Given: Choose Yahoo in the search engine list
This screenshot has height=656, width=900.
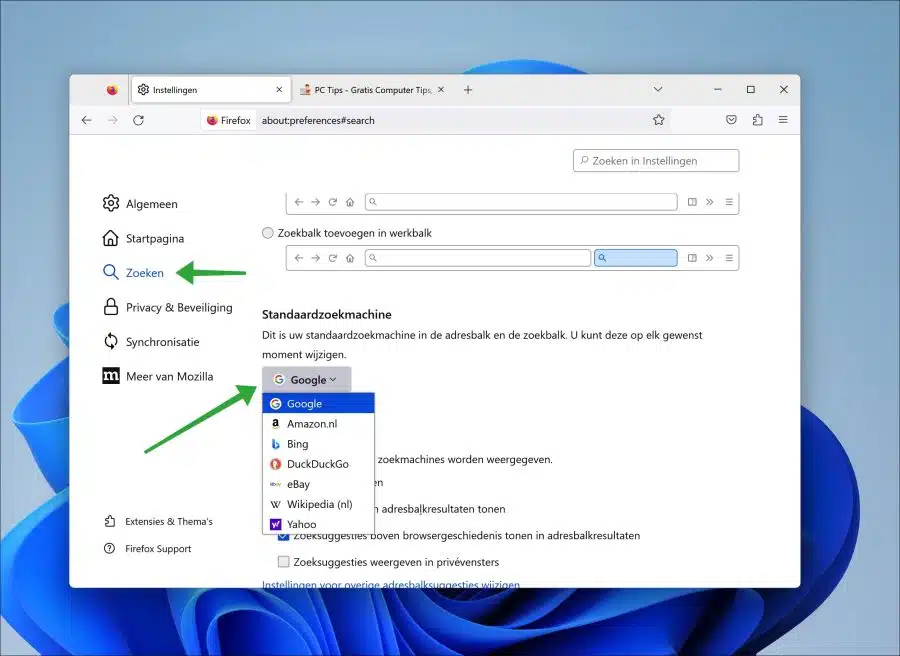Looking at the screenshot, I should [319, 524].
